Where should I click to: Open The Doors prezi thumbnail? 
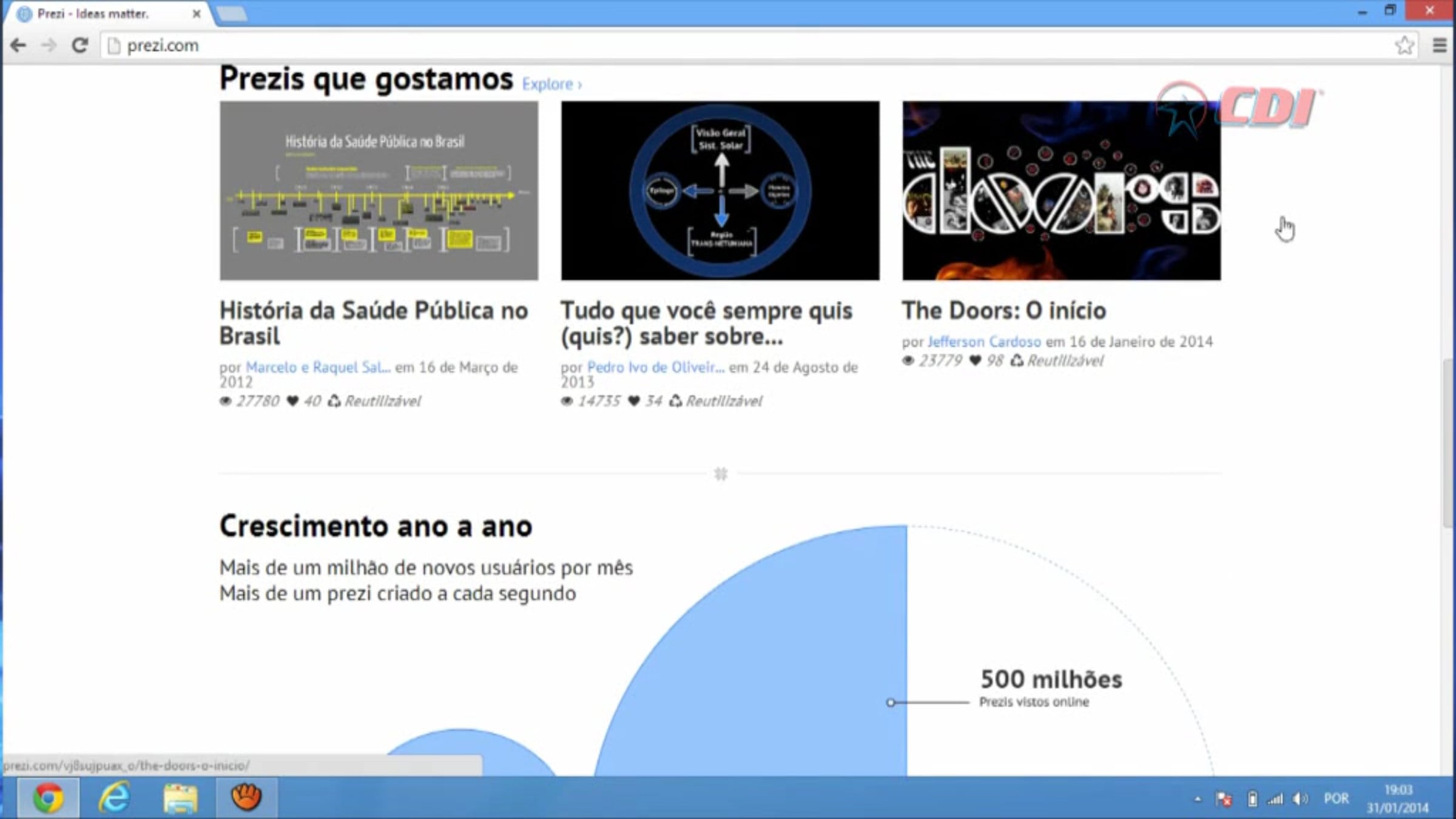(1061, 190)
